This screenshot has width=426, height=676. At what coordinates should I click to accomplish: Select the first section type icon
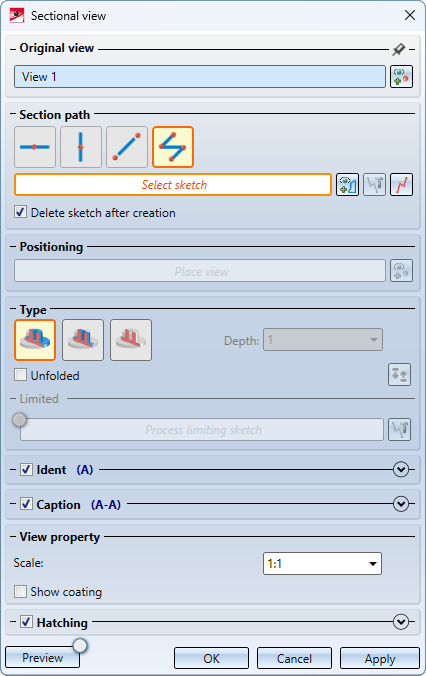coord(35,340)
